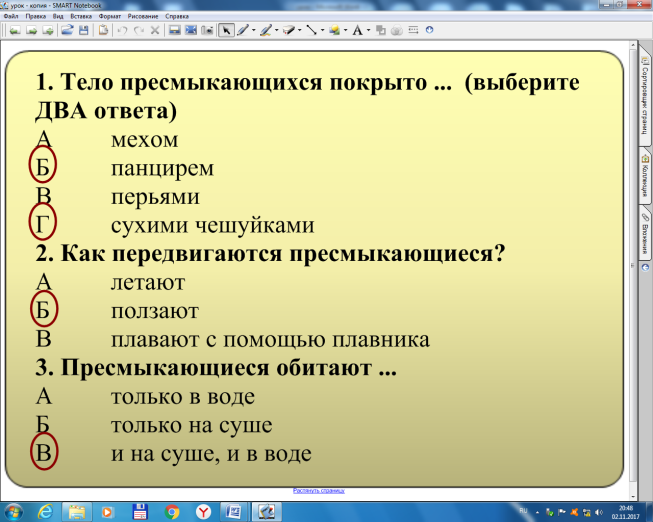
Task: Click the screen capture camera icon
Action: [207, 30]
